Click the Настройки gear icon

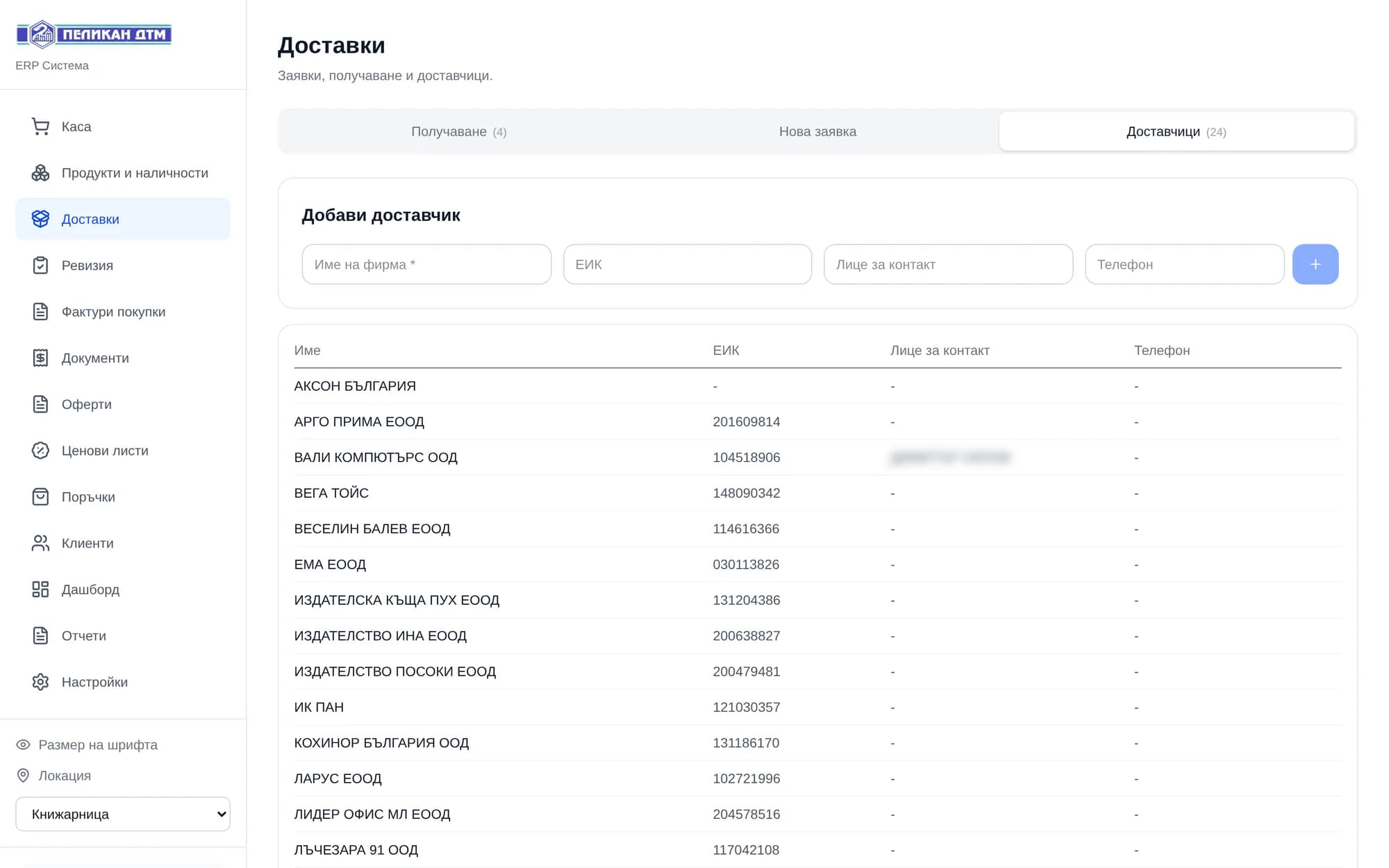click(x=40, y=682)
